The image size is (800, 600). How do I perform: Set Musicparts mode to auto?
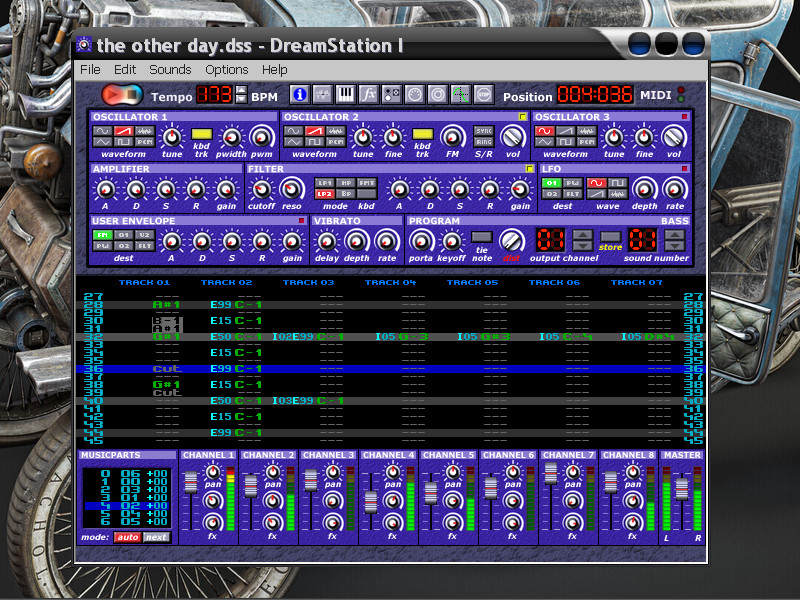128,537
